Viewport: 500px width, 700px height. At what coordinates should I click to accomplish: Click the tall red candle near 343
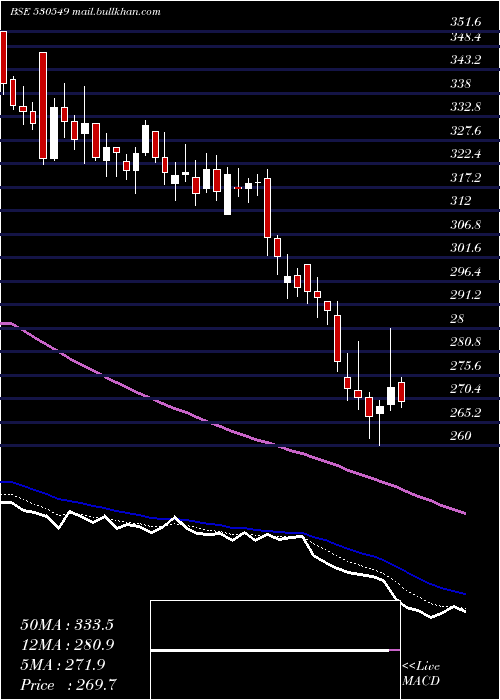(43, 105)
